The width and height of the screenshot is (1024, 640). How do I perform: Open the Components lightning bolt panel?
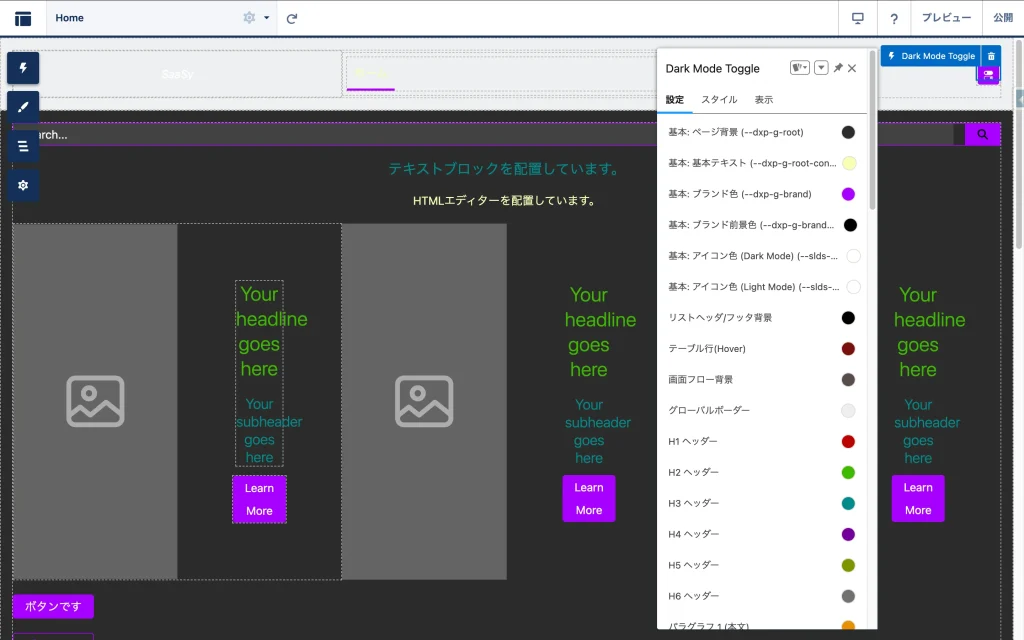[23, 68]
